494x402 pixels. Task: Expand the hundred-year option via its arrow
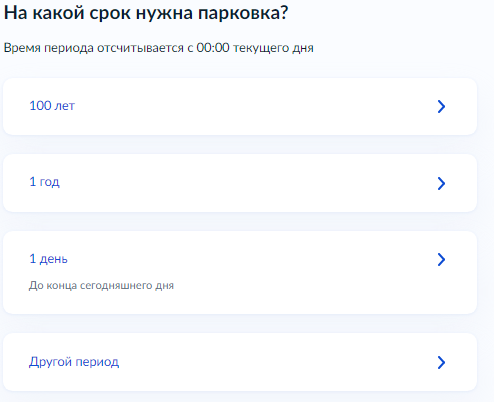(x=441, y=107)
